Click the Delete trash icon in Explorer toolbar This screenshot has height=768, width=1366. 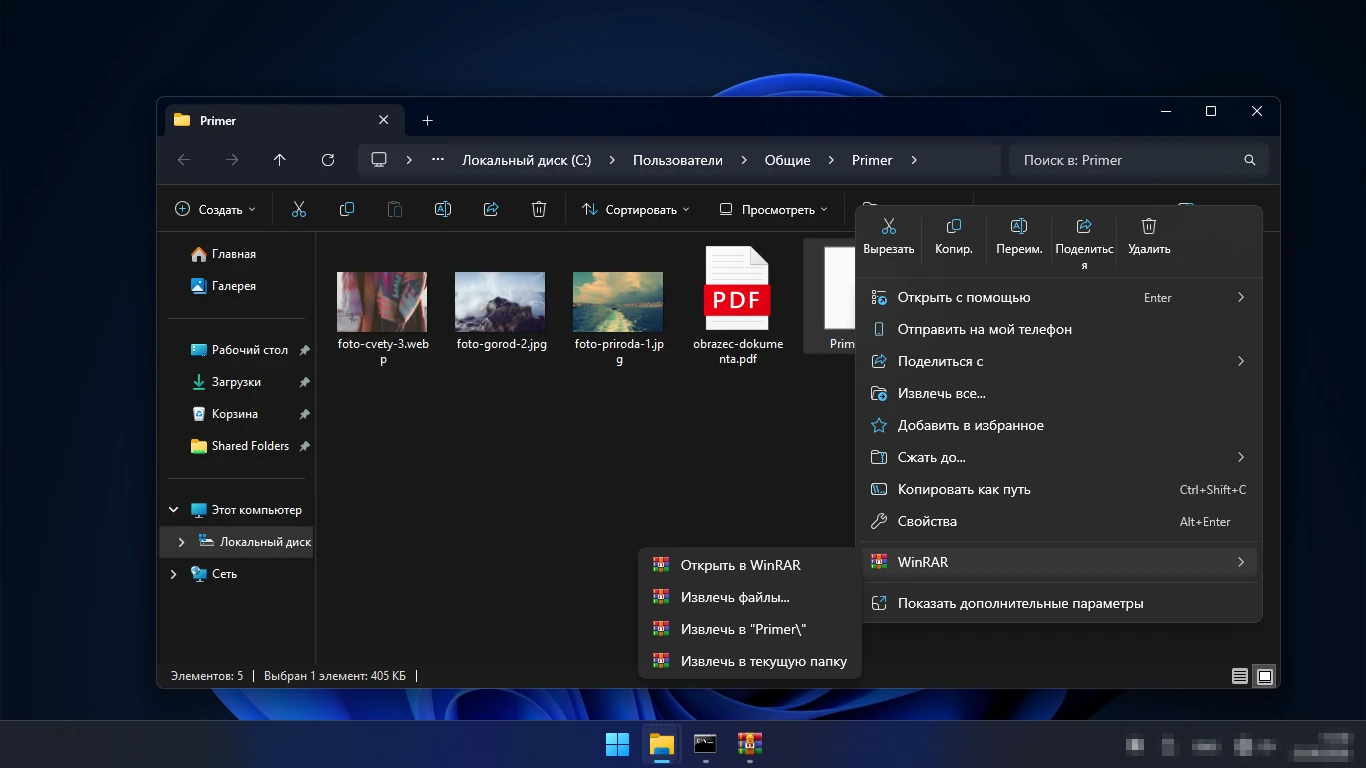pyautogui.click(x=539, y=209)
